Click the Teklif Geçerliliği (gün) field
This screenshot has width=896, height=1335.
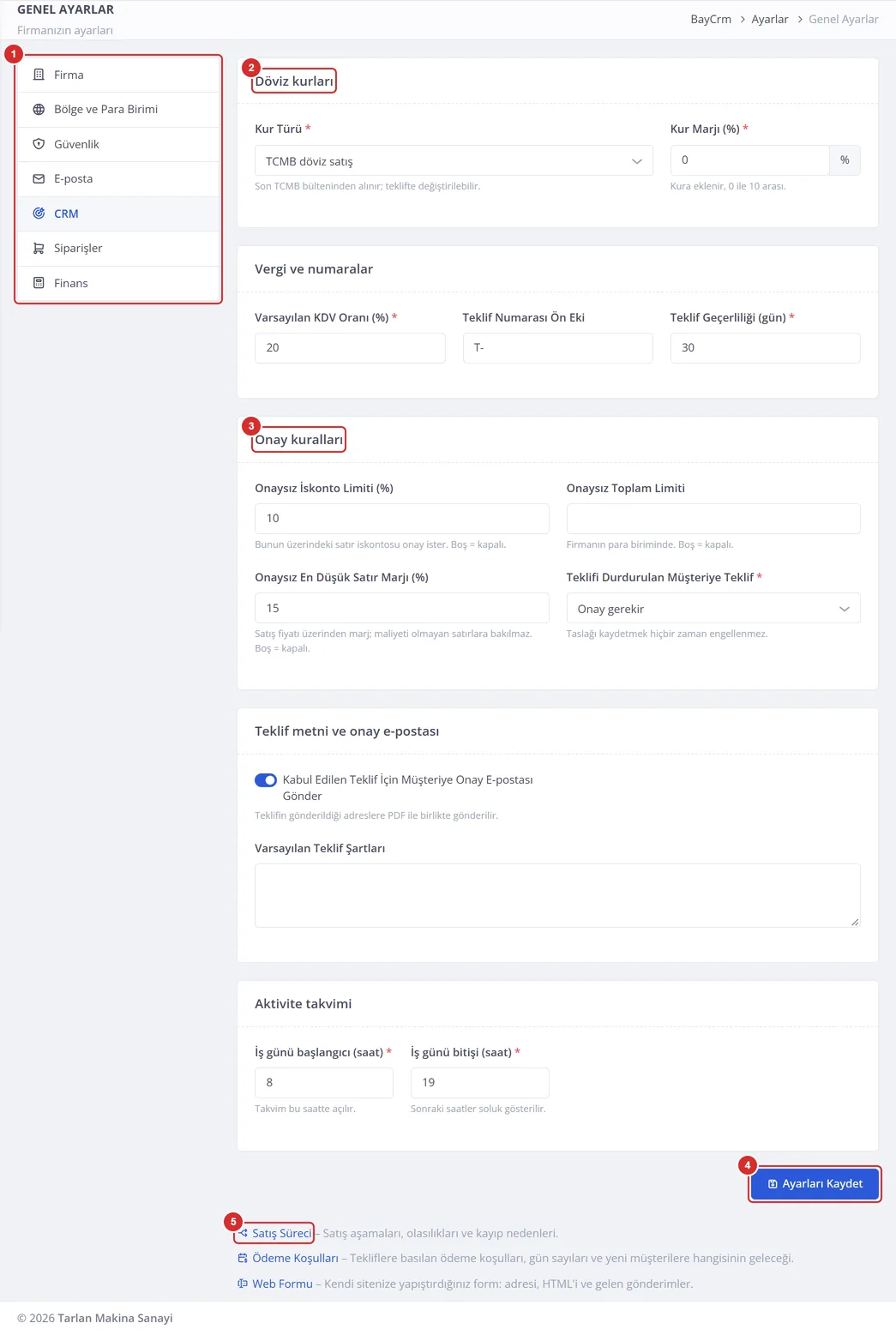766,348
